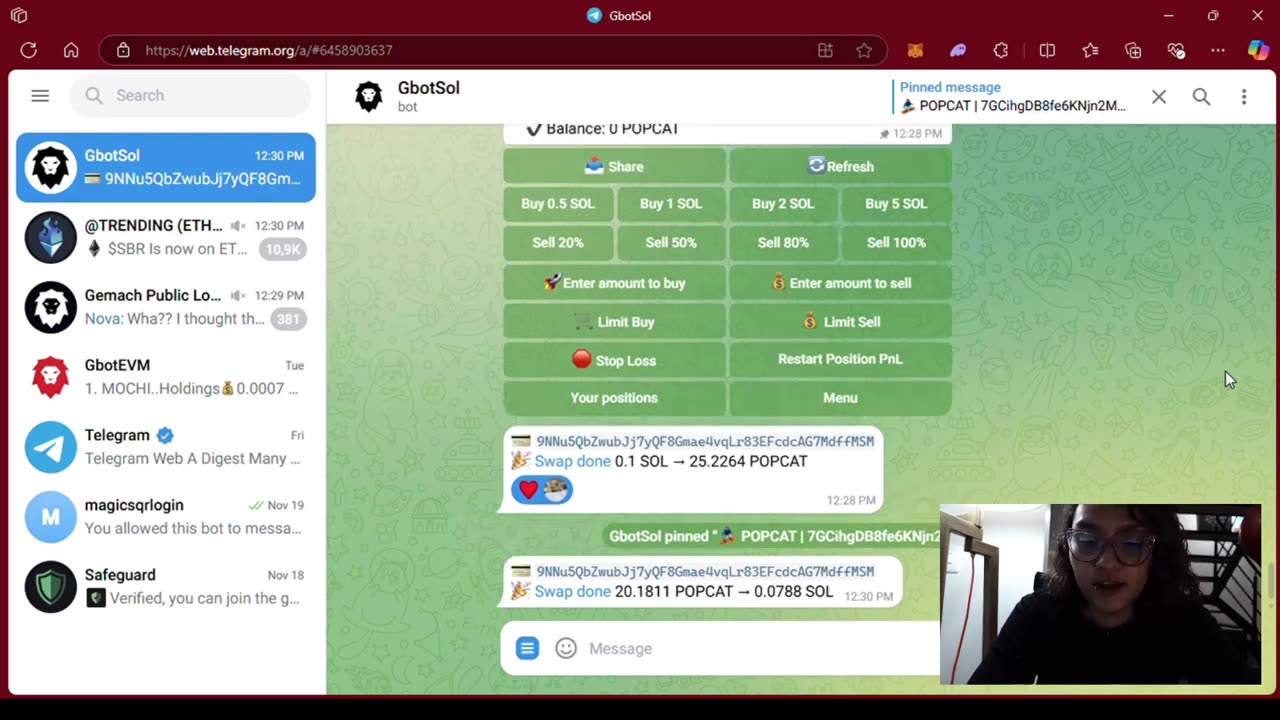Image resolution: width=1280 pixels, height=720 pixels.
Task: Click the Message input field
Action: point(760,648)
